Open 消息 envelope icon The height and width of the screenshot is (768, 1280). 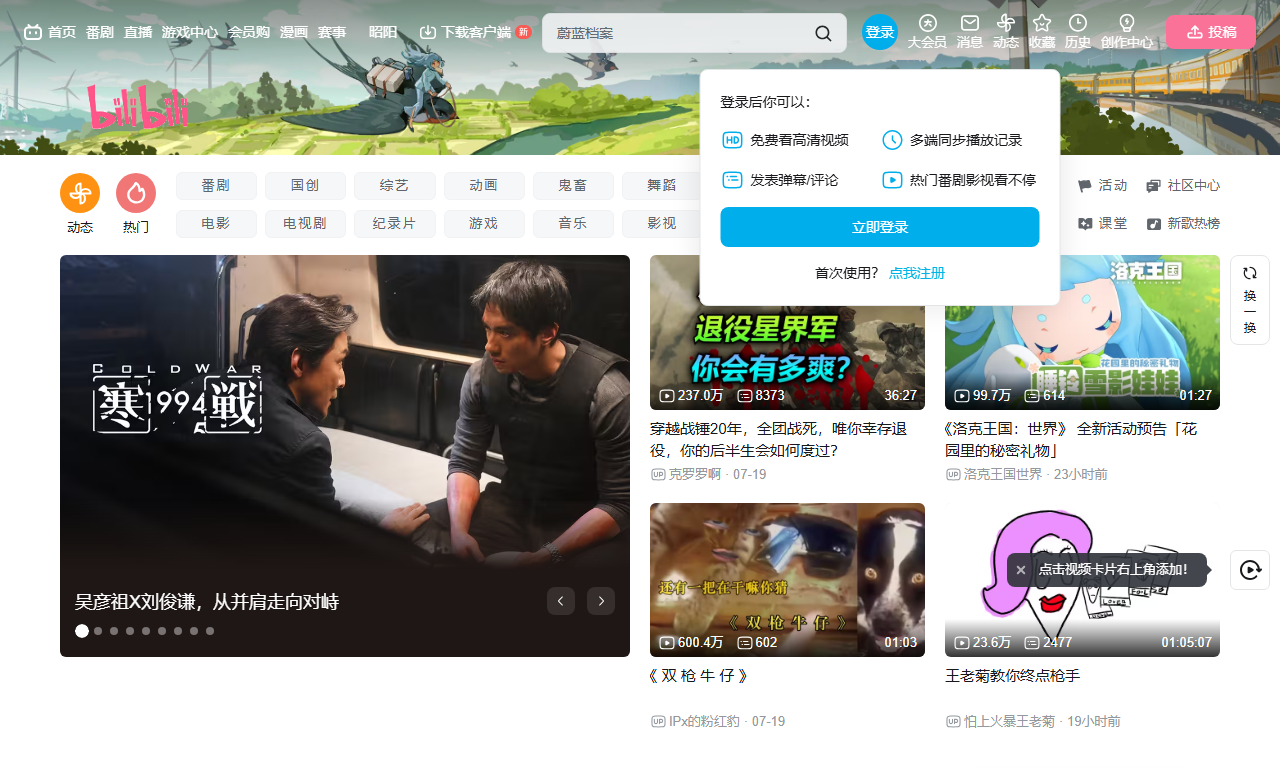(x=970, y=23)
